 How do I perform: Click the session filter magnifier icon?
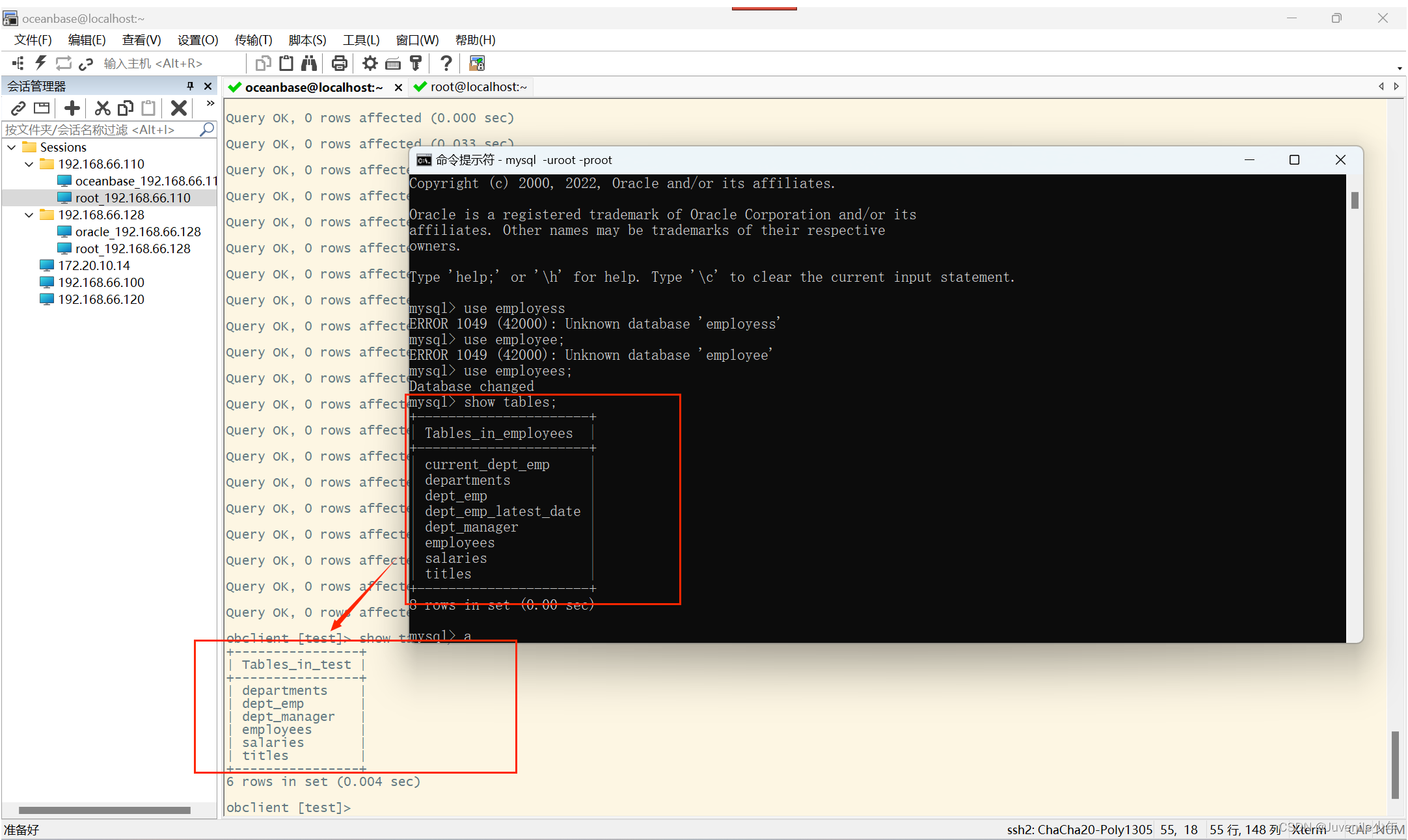(x=207, y=129)
